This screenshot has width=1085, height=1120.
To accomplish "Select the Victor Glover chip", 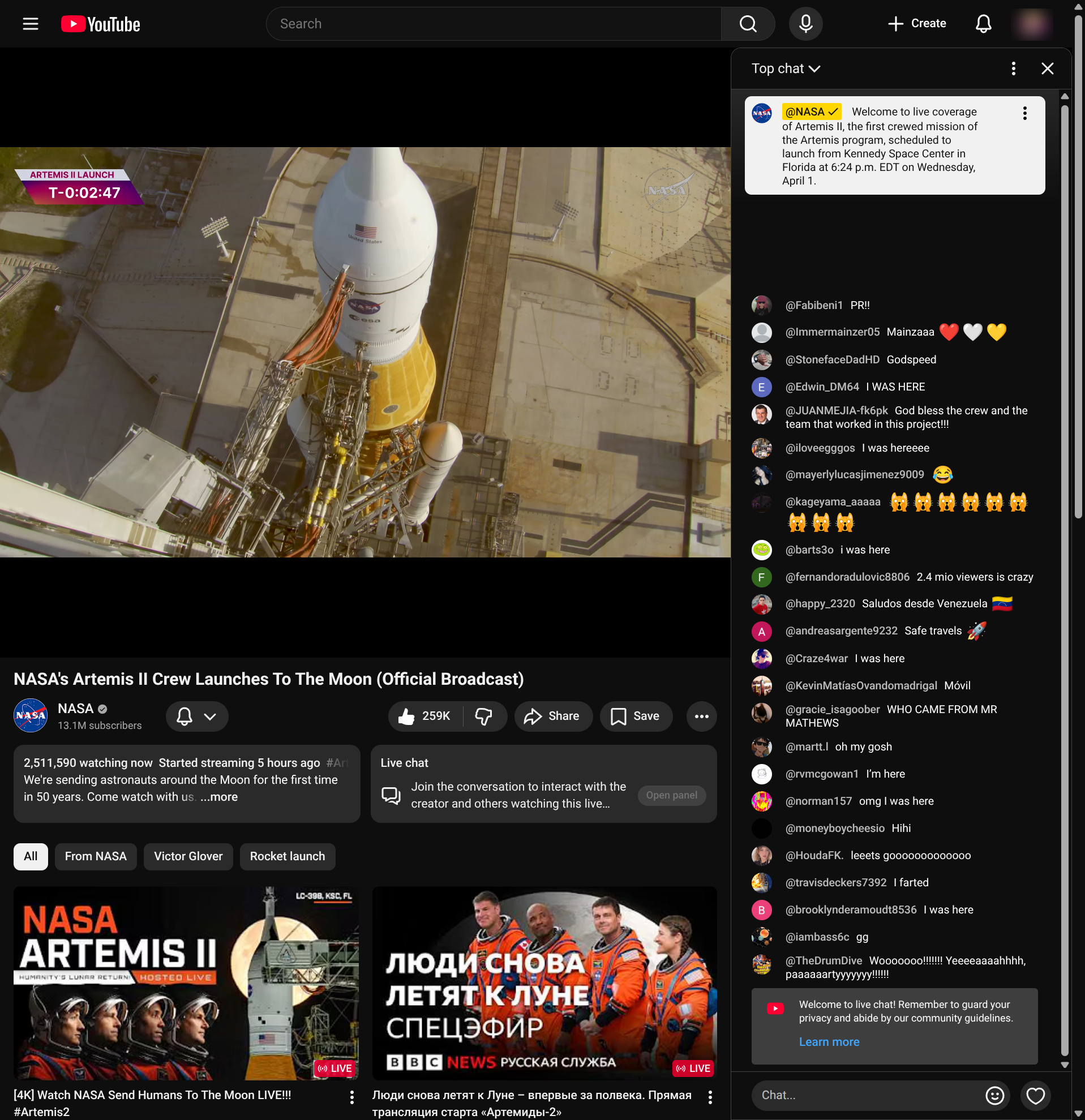I will [x=188, y=856].
